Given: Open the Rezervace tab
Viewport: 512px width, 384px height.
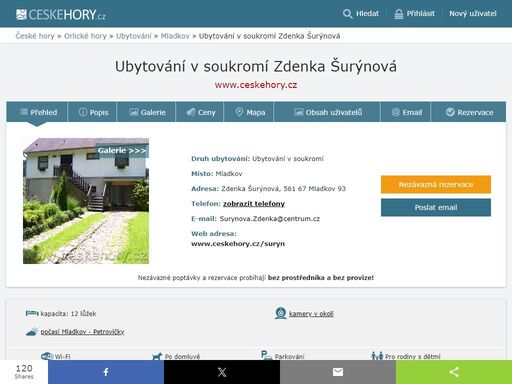Looking at the screenshot, I should pos(469,112).
